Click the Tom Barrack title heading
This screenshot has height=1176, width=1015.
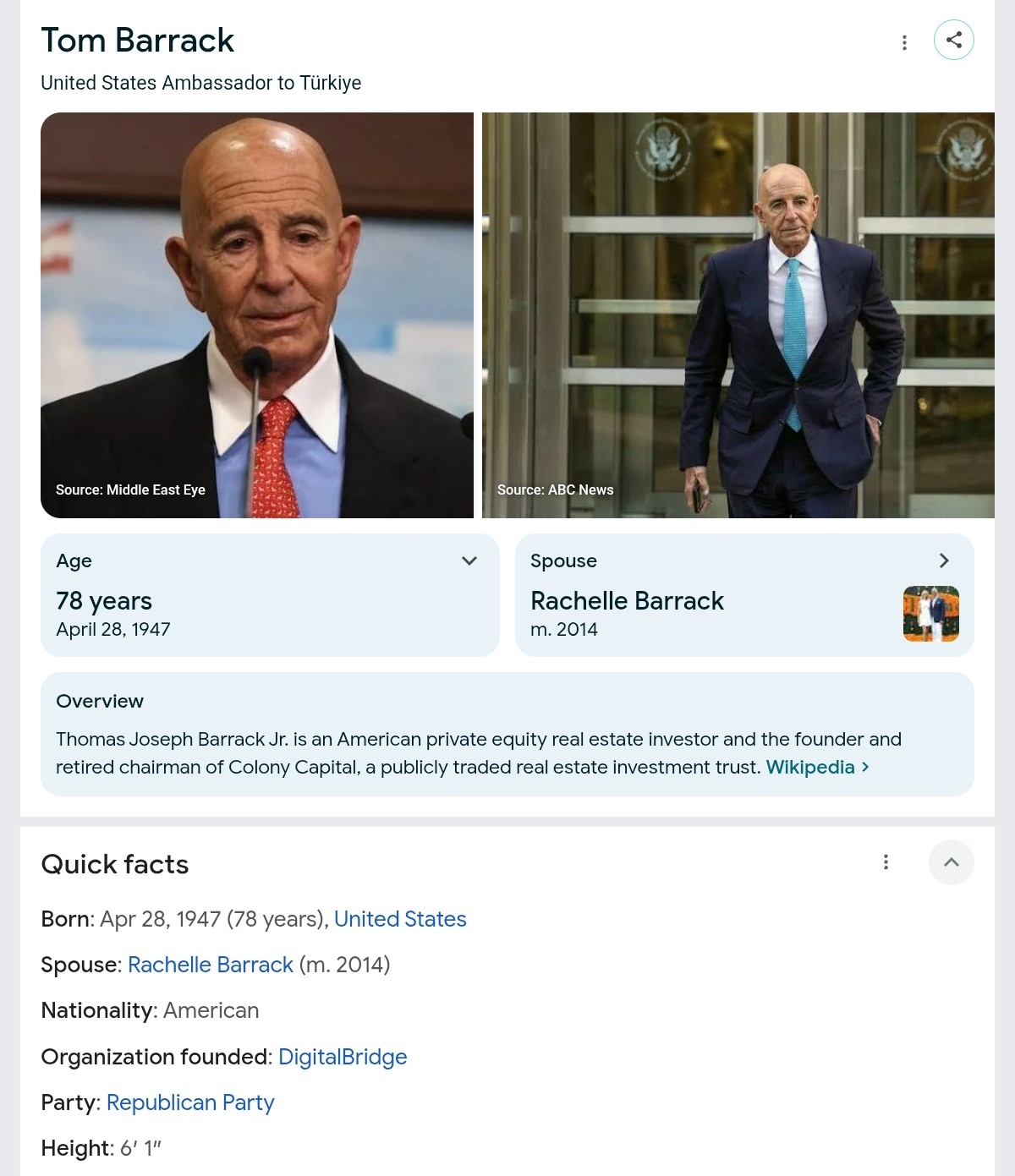pos(138,41)
